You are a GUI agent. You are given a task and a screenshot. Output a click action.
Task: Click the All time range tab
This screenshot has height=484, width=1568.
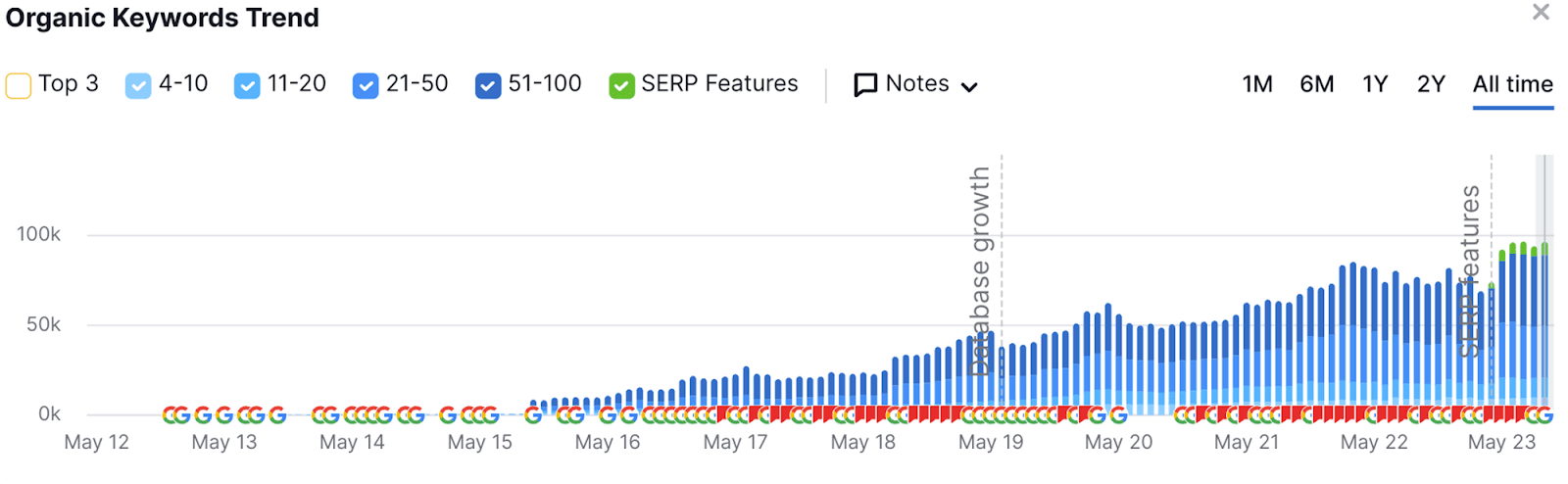click(x=1512, y=84)
